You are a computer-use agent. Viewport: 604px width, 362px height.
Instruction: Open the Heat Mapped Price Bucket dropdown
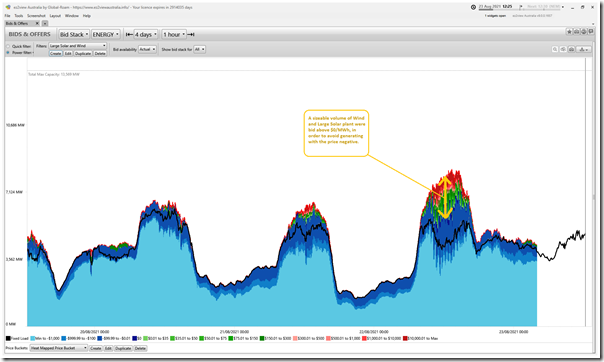coord(59,348)
